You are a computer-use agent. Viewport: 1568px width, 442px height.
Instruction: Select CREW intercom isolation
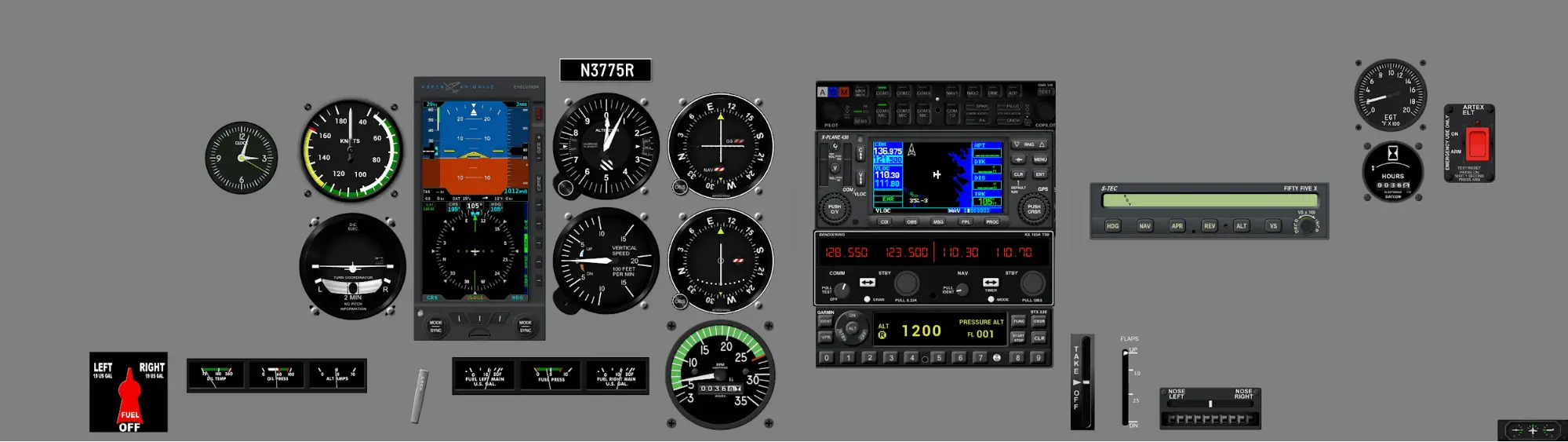tap(1009, 120)
